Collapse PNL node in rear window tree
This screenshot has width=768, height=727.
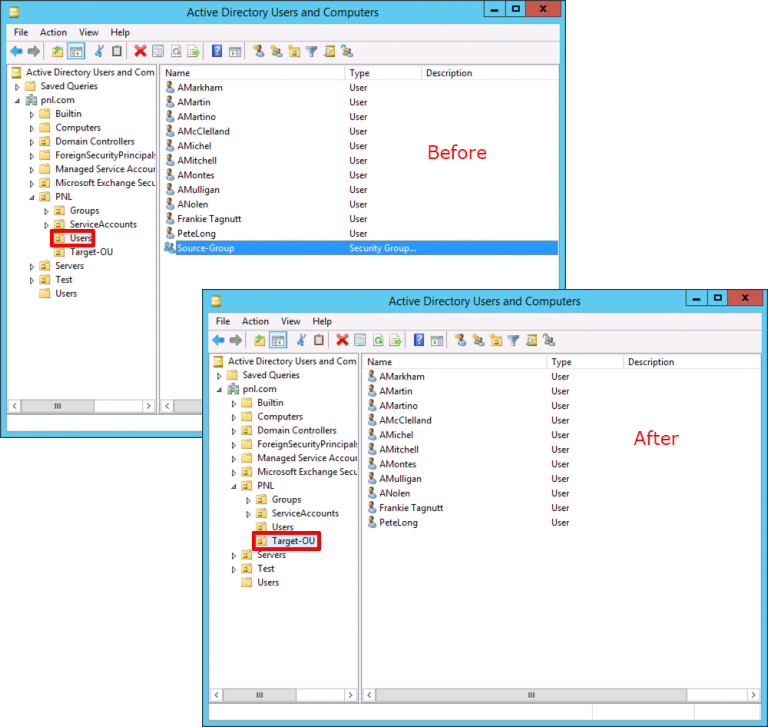(32, 197)
